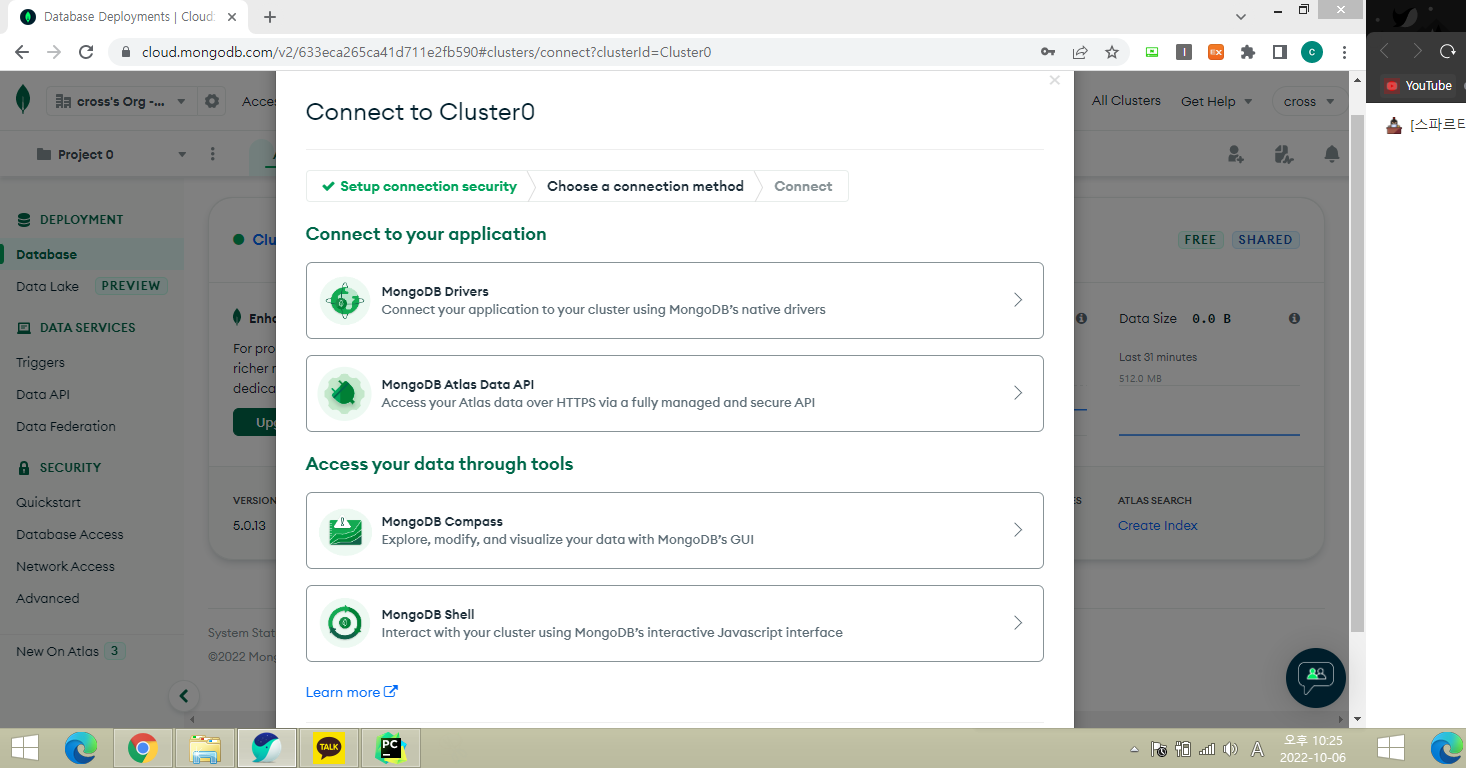Collapse the left sidebar with the arrow

[183, 696]
